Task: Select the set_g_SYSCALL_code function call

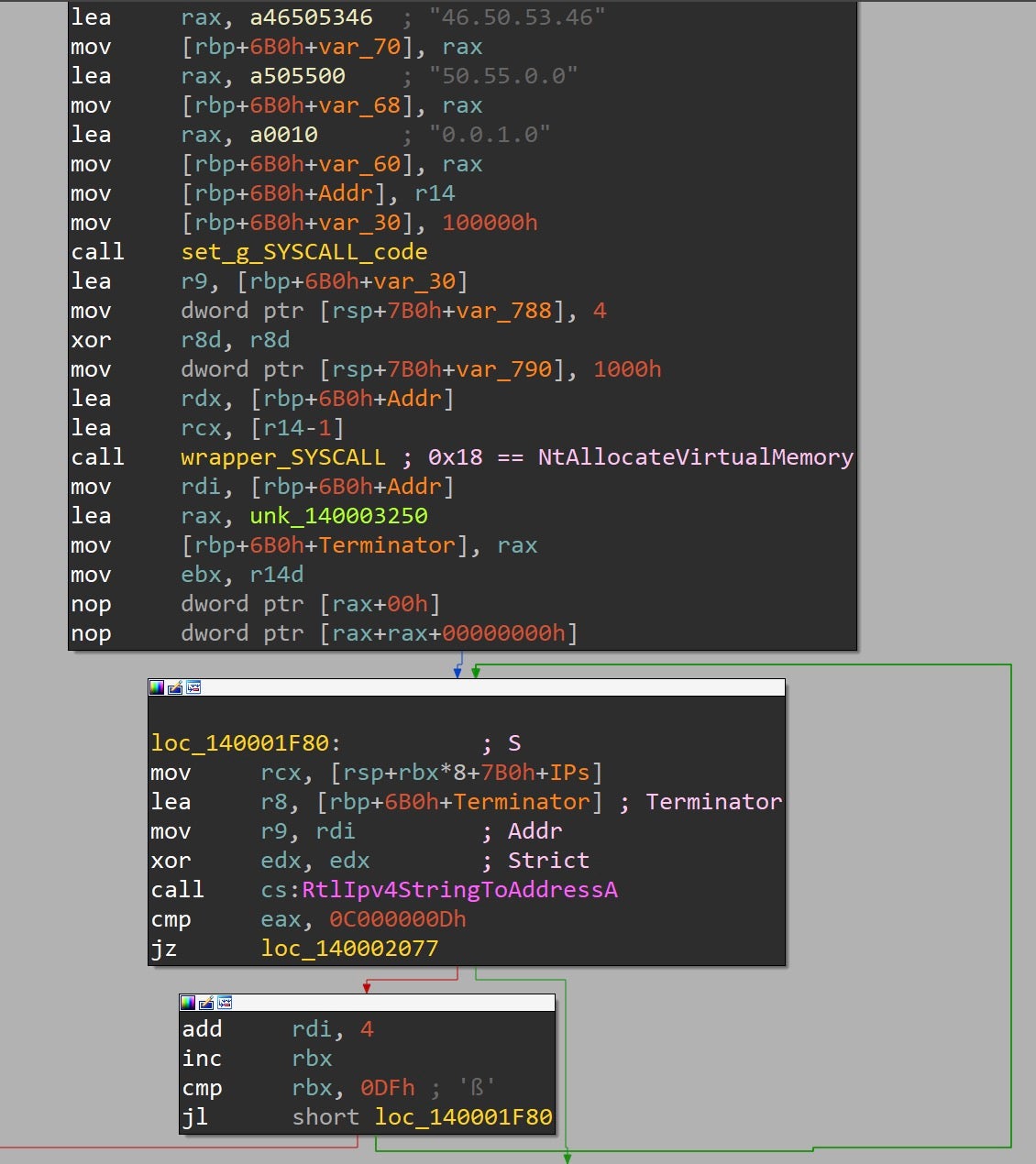Action: pos(304,252)
